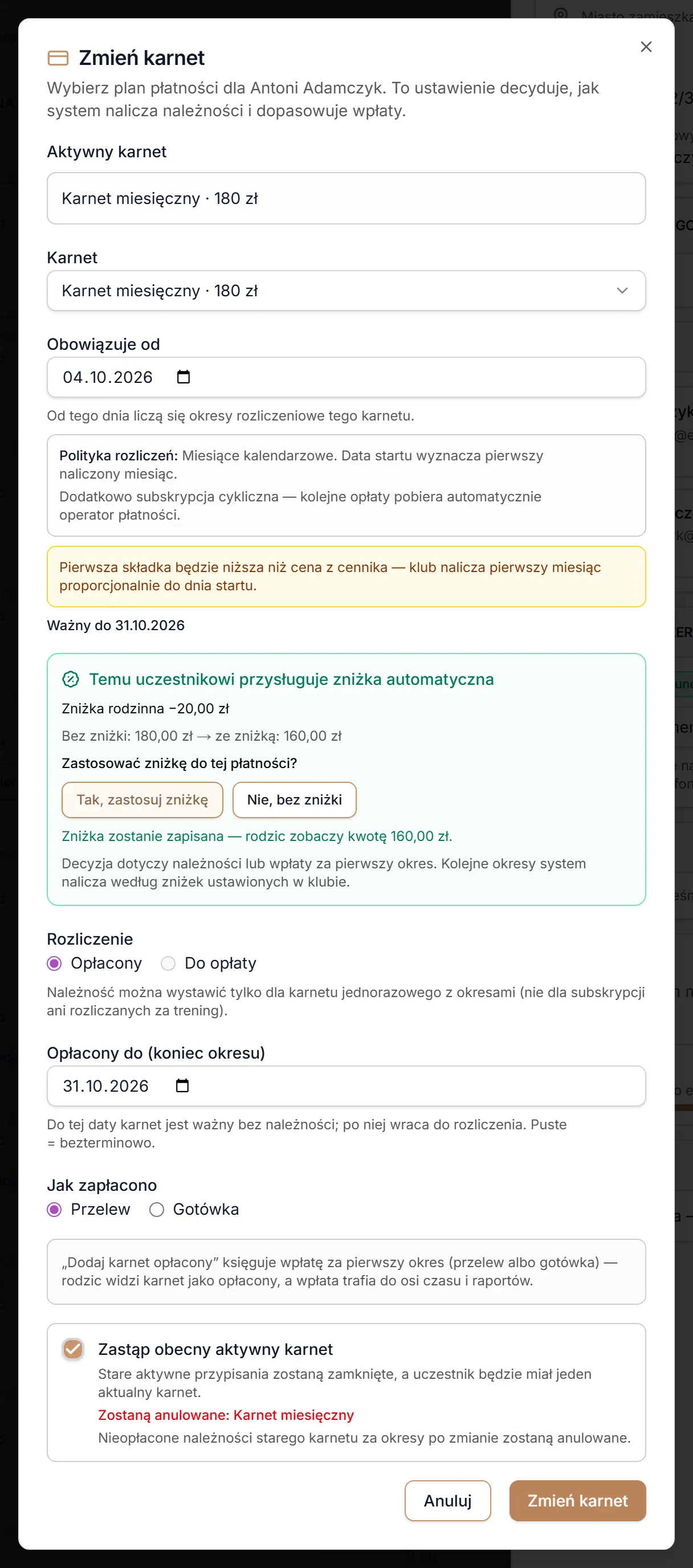Open the Karnet miesięczny 180 zł select box
The width and height of the screenshot is (693, 1568).
point(346,291)
